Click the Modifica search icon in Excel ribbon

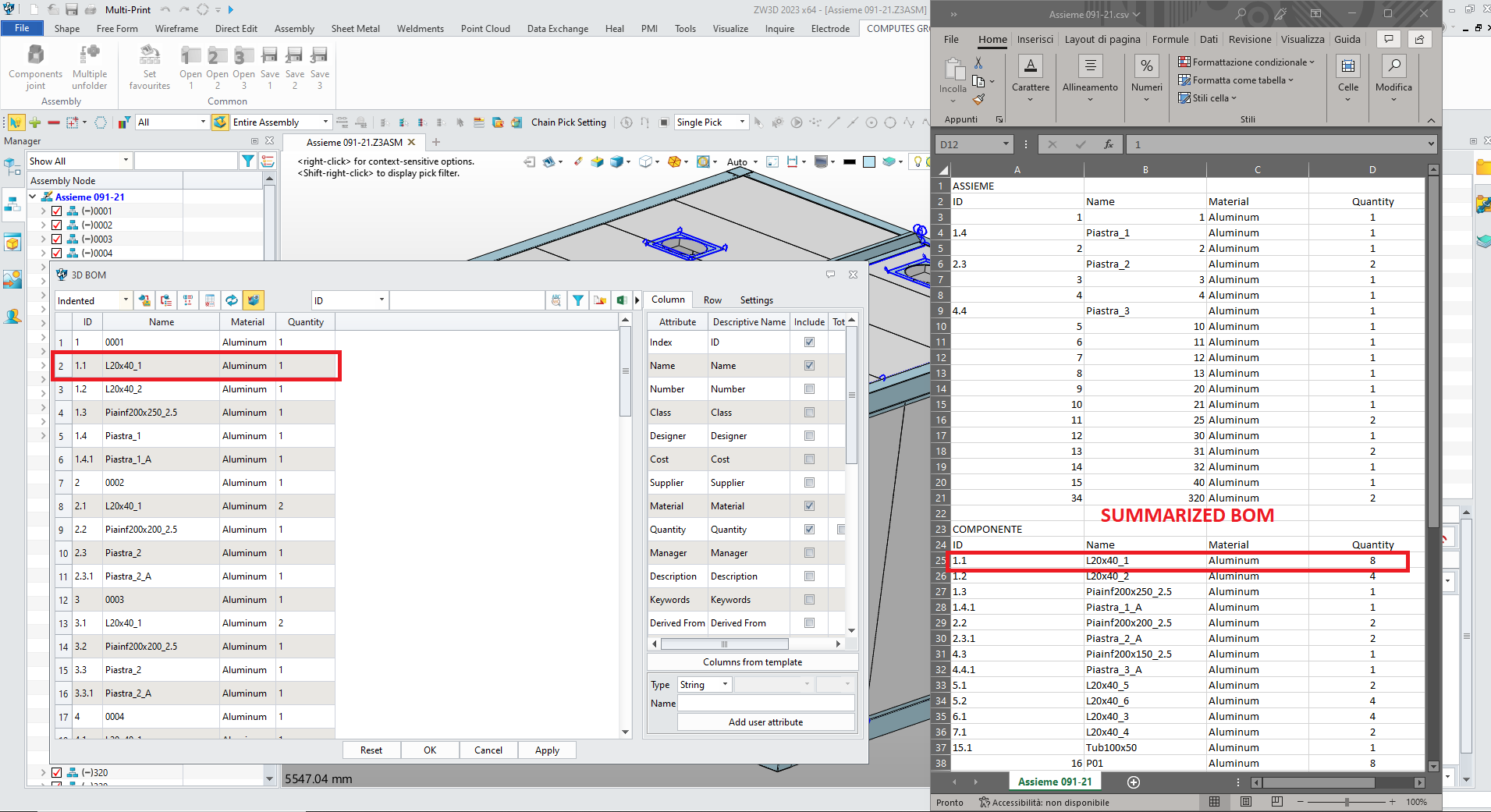click(1393, 66)
